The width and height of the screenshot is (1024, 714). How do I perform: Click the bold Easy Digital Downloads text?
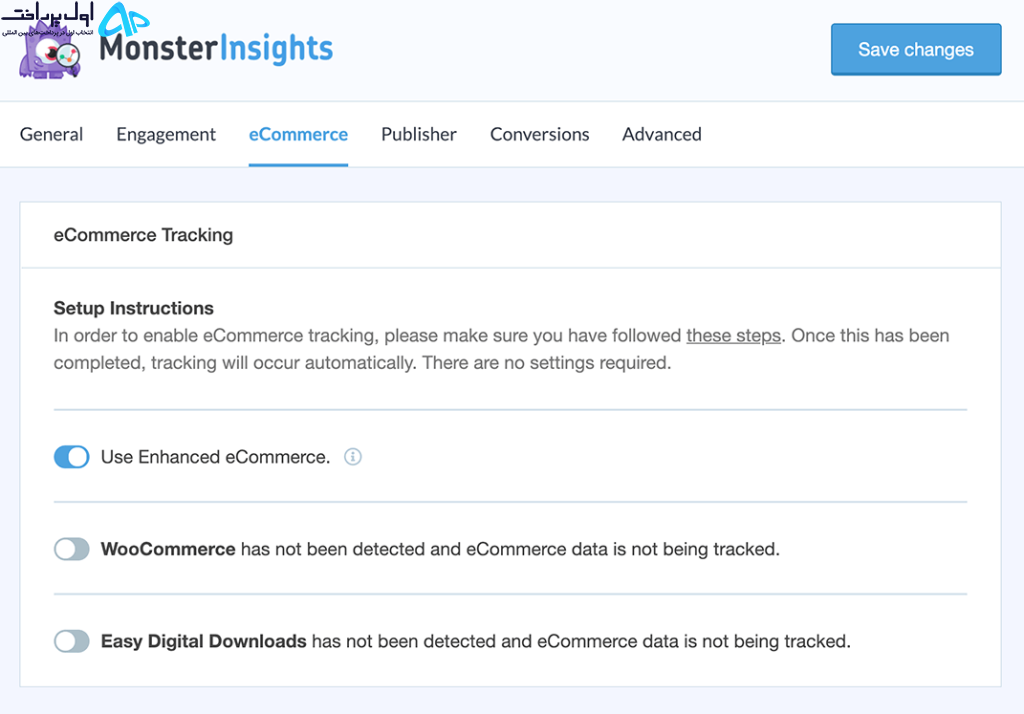203,641
